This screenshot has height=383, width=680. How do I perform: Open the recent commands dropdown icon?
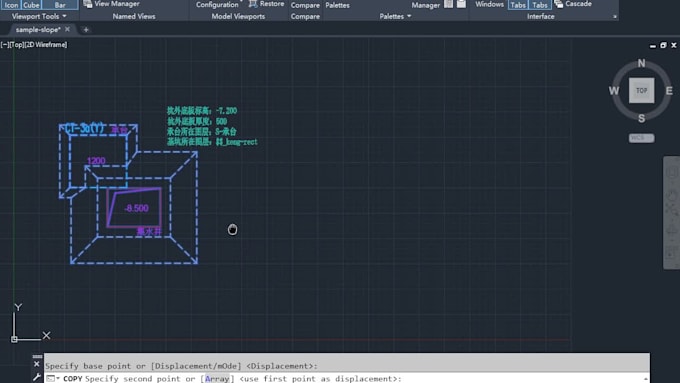click(x=53, y=379)
